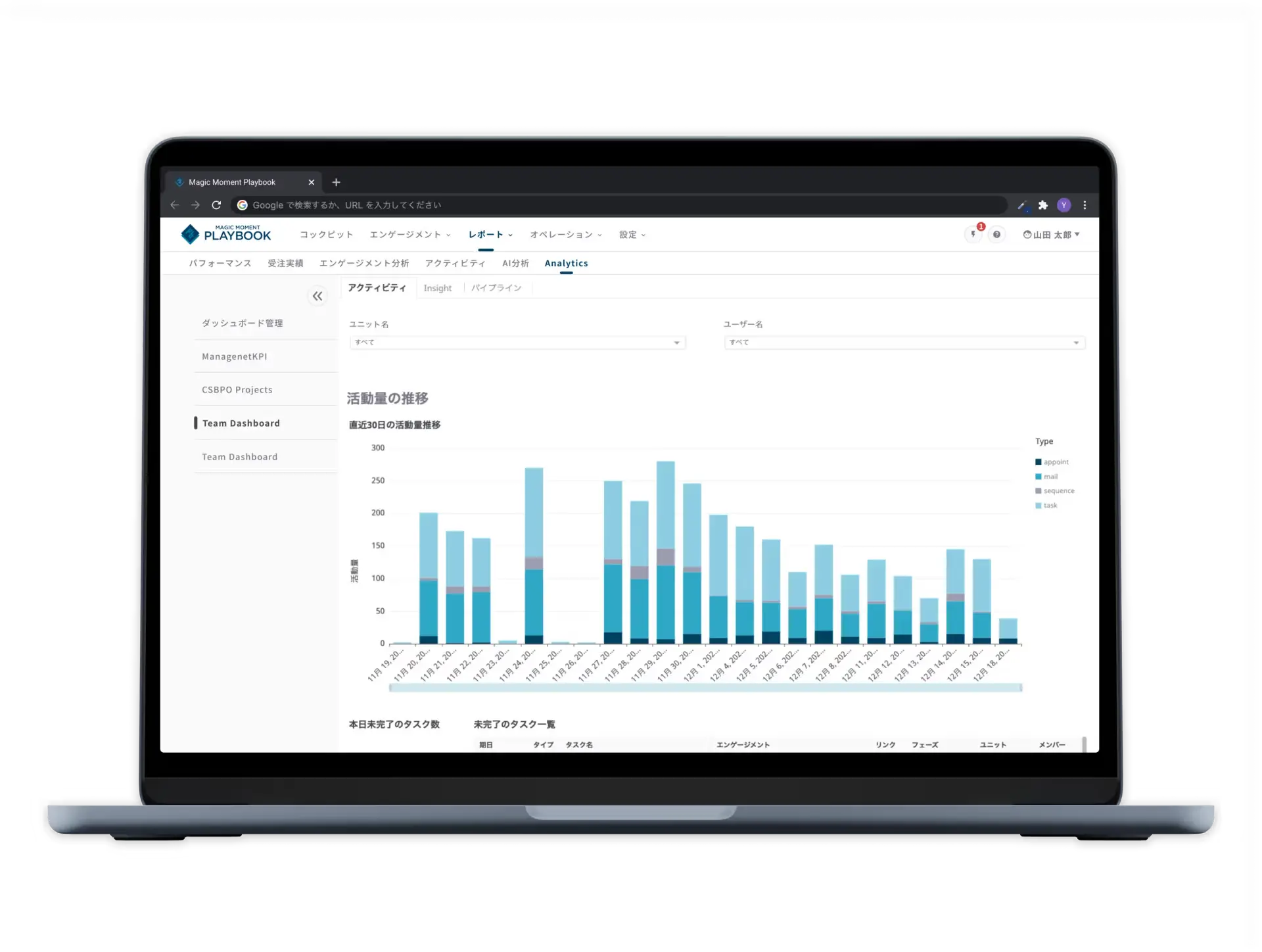Open the browser extensions puzzle icon
The image size is (1262, 952).
[x=1042, y=205]
